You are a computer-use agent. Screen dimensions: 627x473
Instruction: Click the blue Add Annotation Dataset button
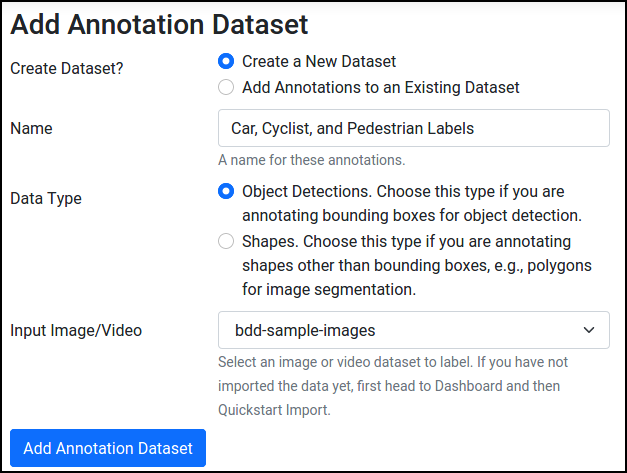pyautogui.click(x=108, y=448)
